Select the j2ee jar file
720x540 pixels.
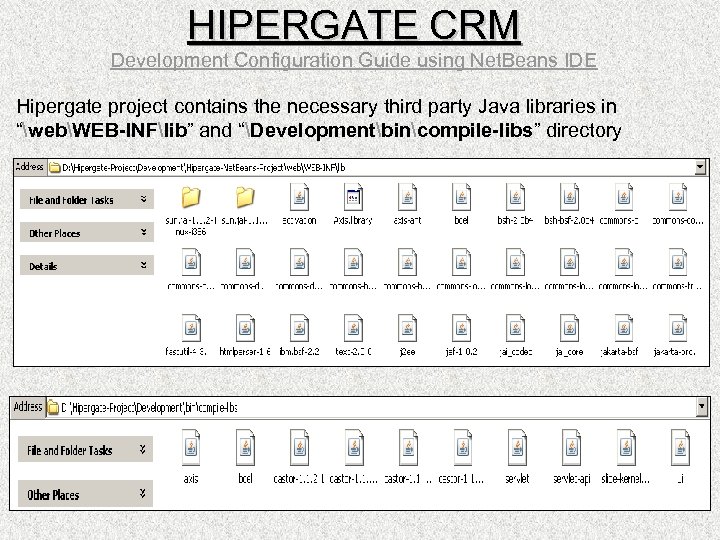(407, 328)
